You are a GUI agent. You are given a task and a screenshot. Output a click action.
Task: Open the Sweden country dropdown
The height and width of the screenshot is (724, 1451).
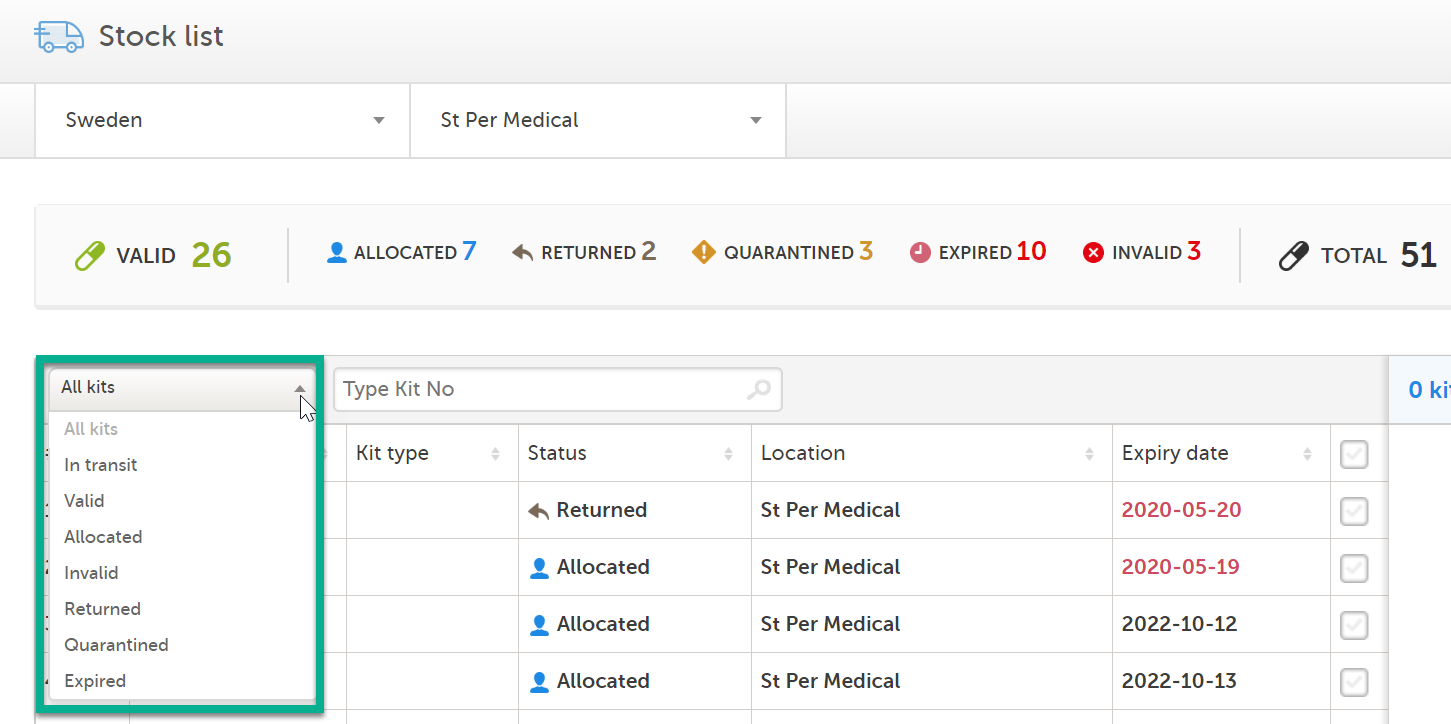tap(223, 121)
